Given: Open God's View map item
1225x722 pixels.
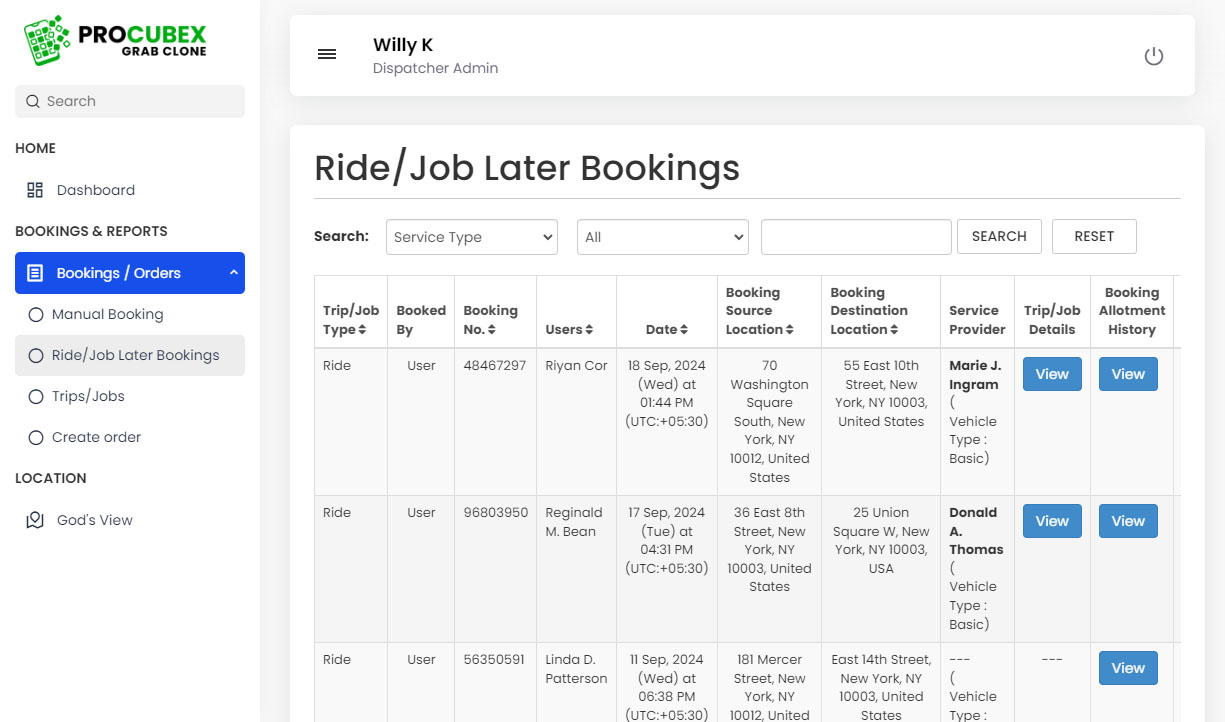Looking at the screenshot, I should point(94,520).
